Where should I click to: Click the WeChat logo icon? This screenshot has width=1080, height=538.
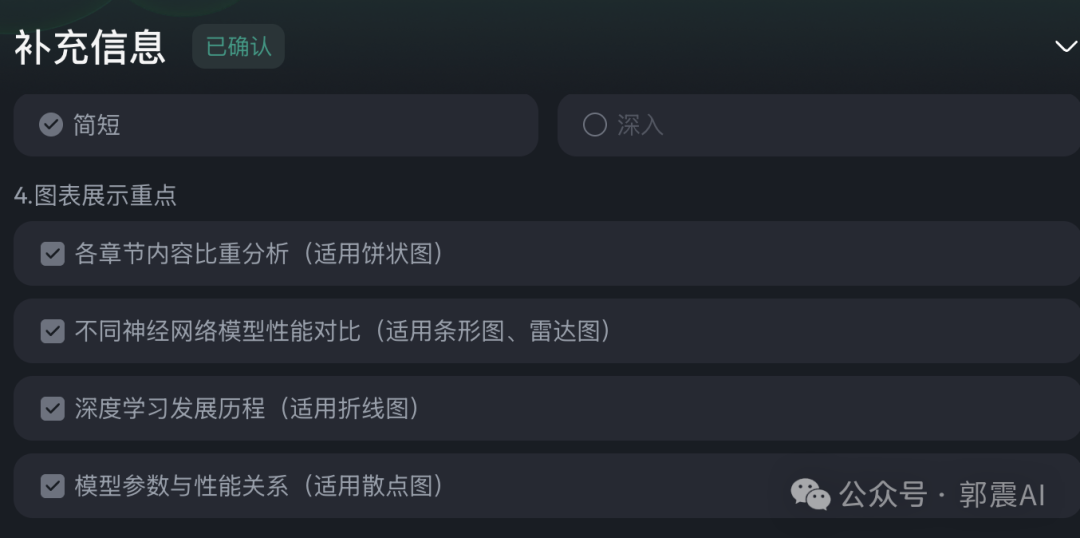[x=810, y=494]
